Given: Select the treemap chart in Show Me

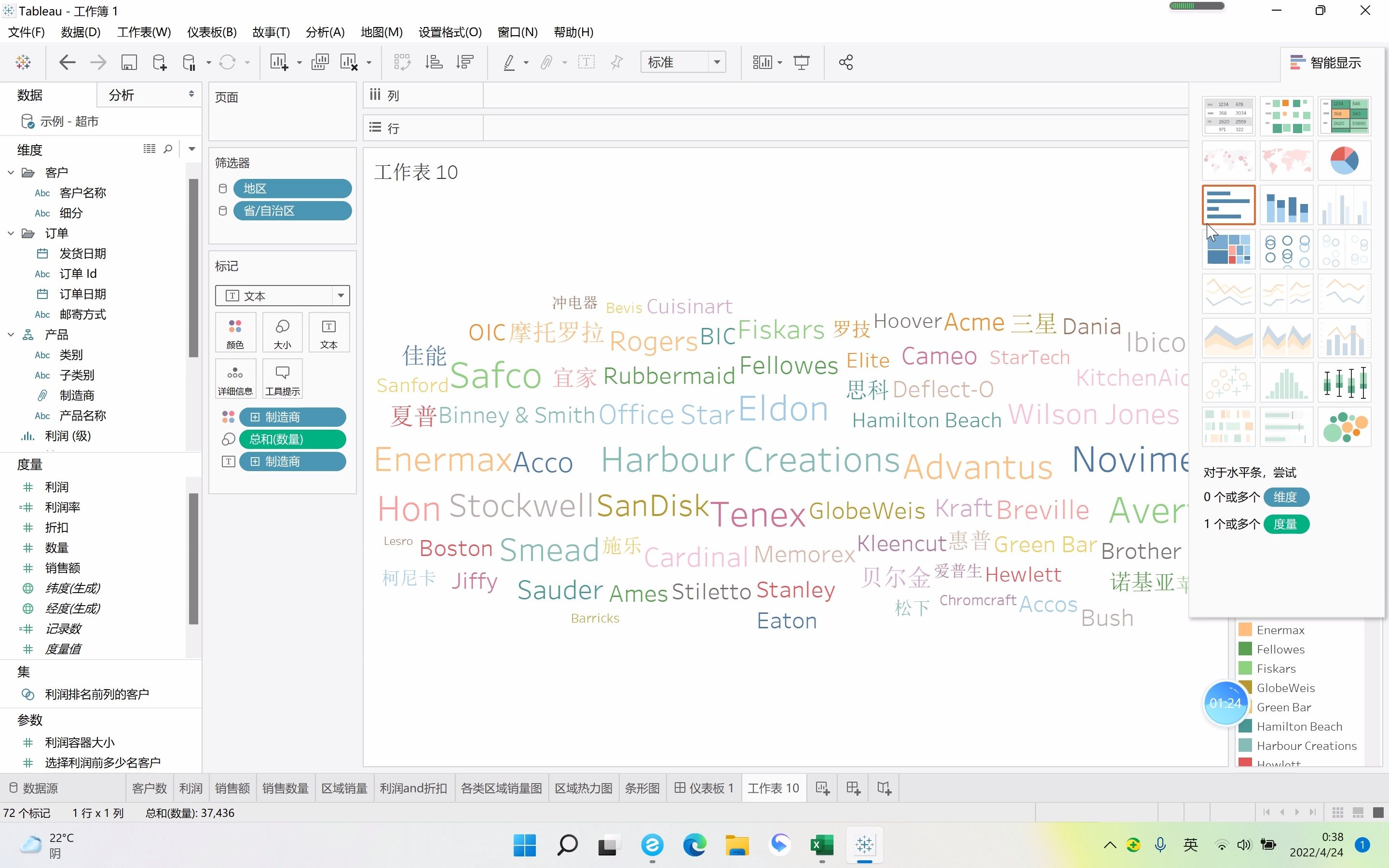Looking at the screenshot, I should tap(1229, 248).
